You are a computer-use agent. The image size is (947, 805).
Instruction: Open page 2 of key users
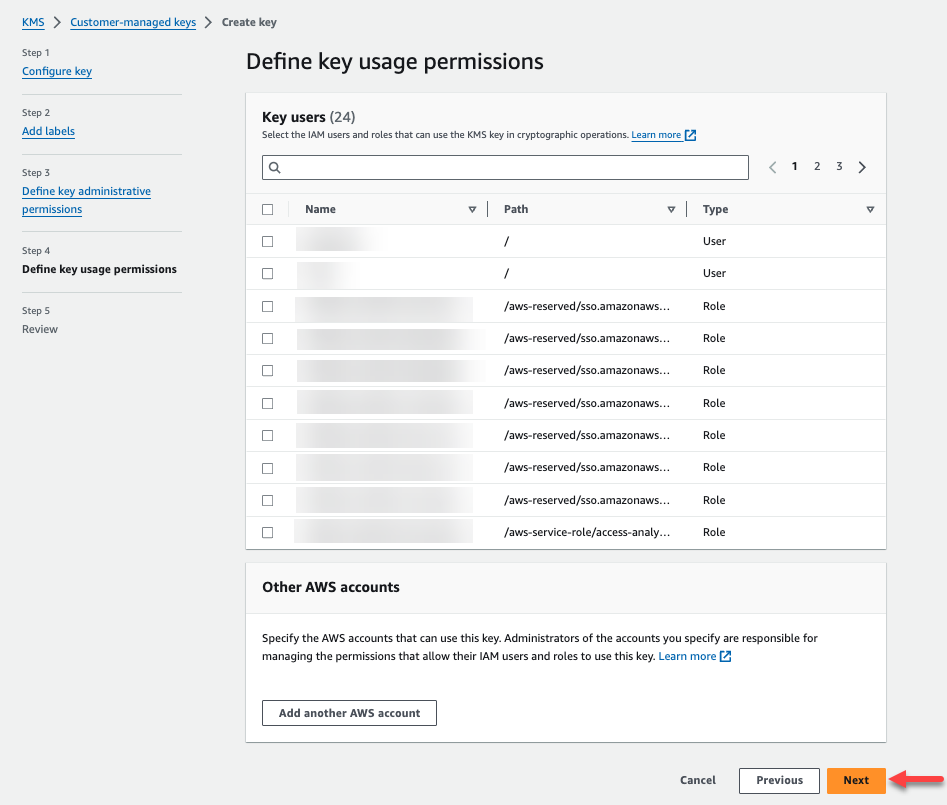click(x=817, y=166)
